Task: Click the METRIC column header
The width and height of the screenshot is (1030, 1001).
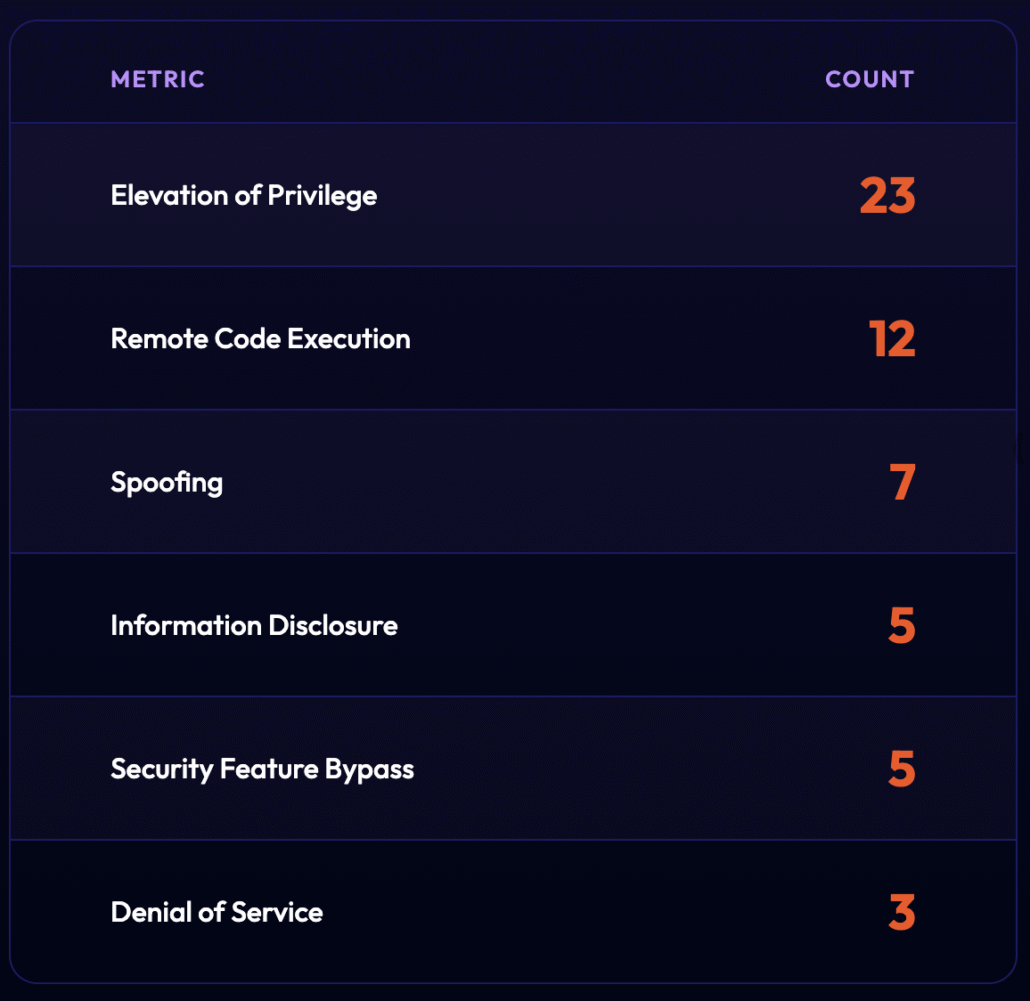Action: [157, 80]
